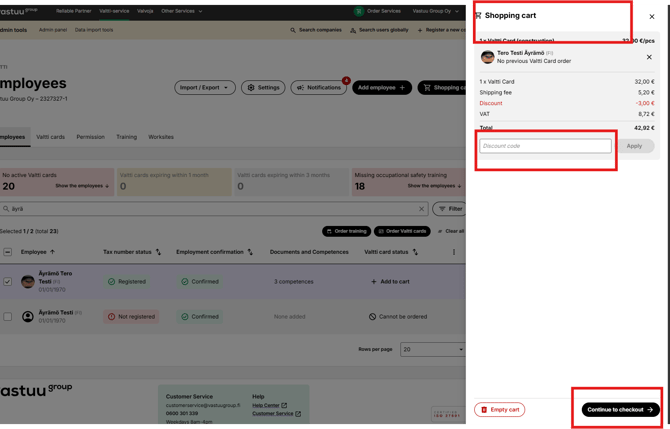Screen dimensions: 670x429
Task: Click cart avatar of Tero Testi Äyrämö
Action: [487, 57]
